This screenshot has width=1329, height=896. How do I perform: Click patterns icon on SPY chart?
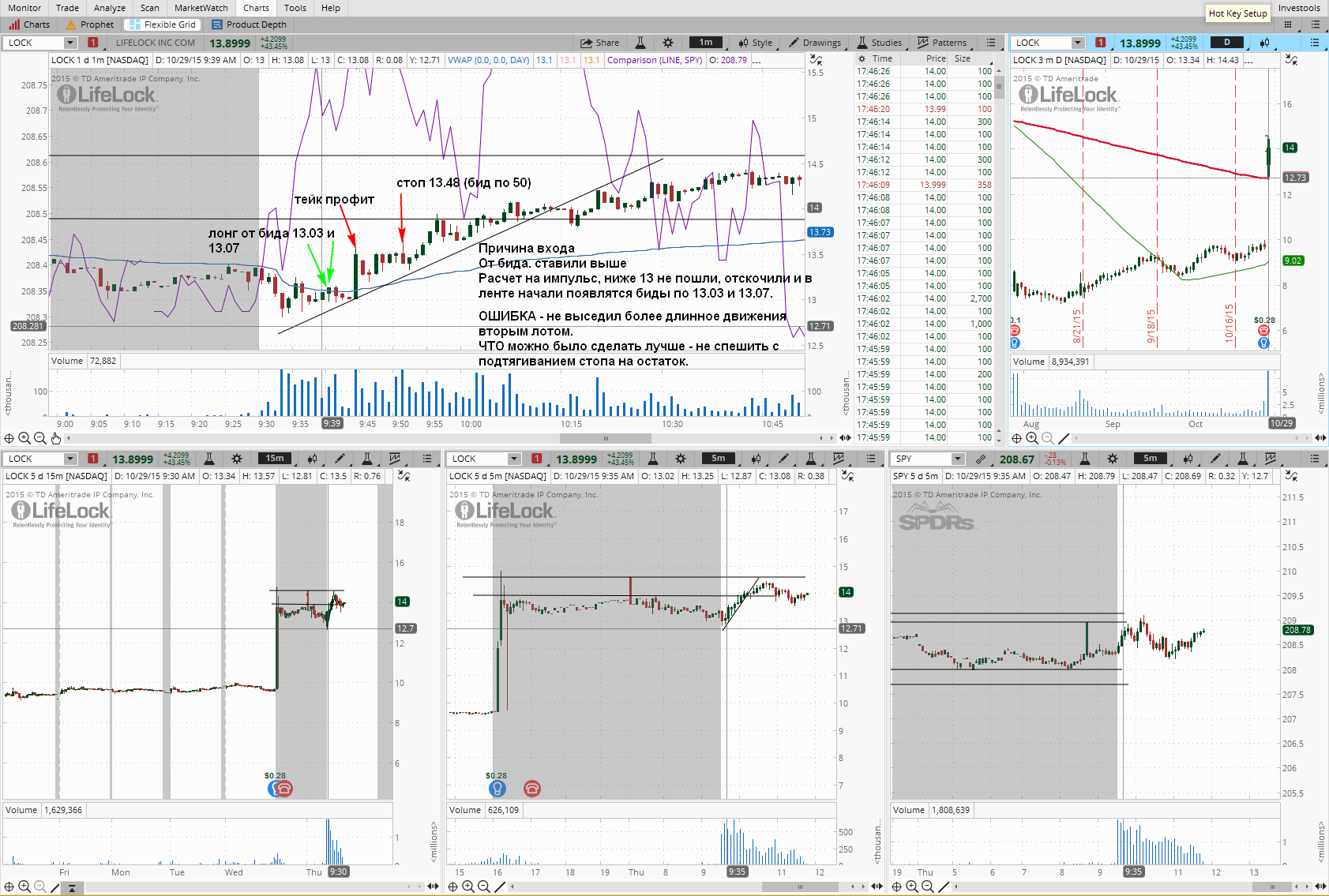click(1271, 459)
